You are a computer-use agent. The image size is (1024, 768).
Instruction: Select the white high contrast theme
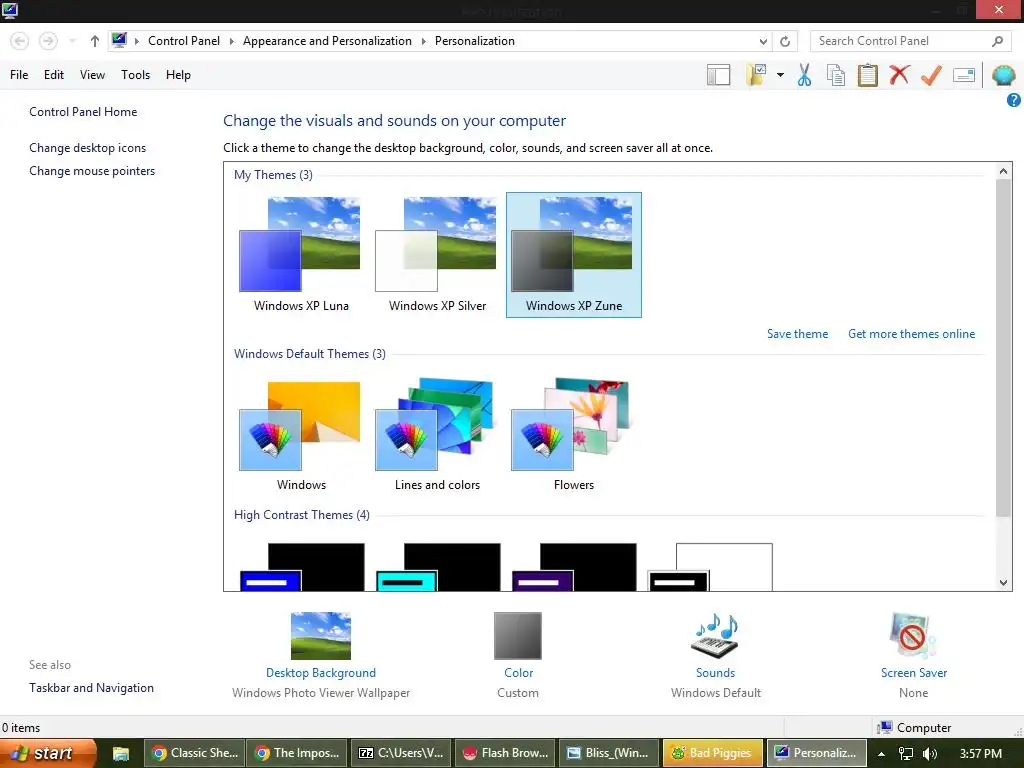(x=710, y=567)
